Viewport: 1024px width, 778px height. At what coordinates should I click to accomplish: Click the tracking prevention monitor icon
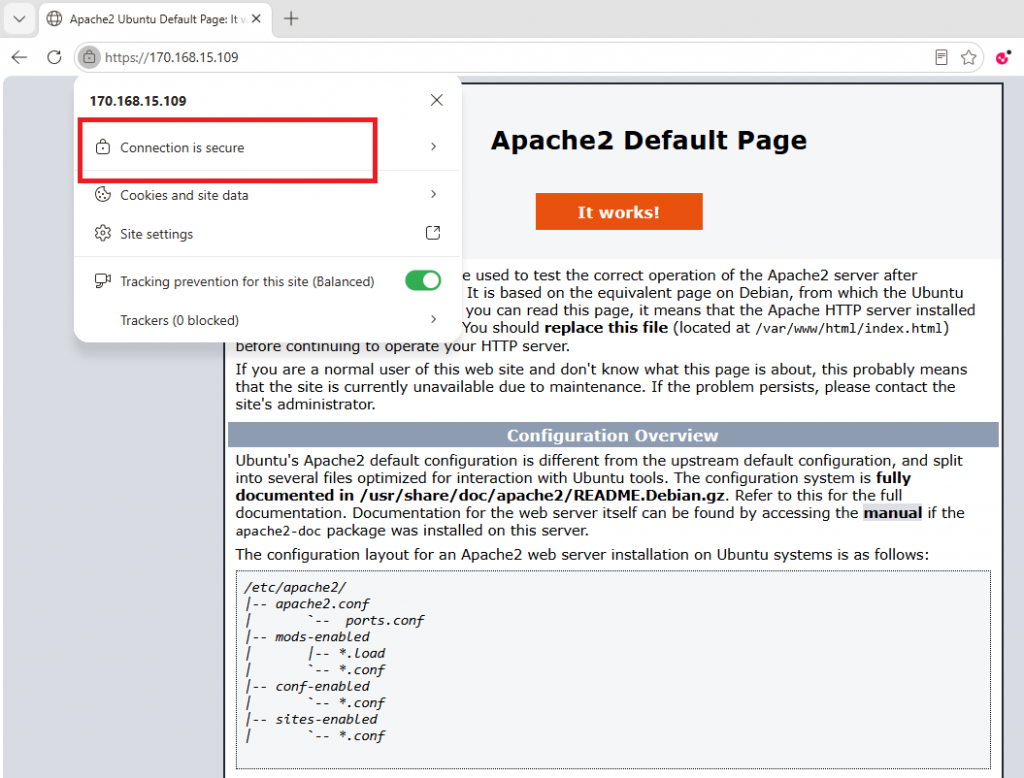(x=103, y=281)
